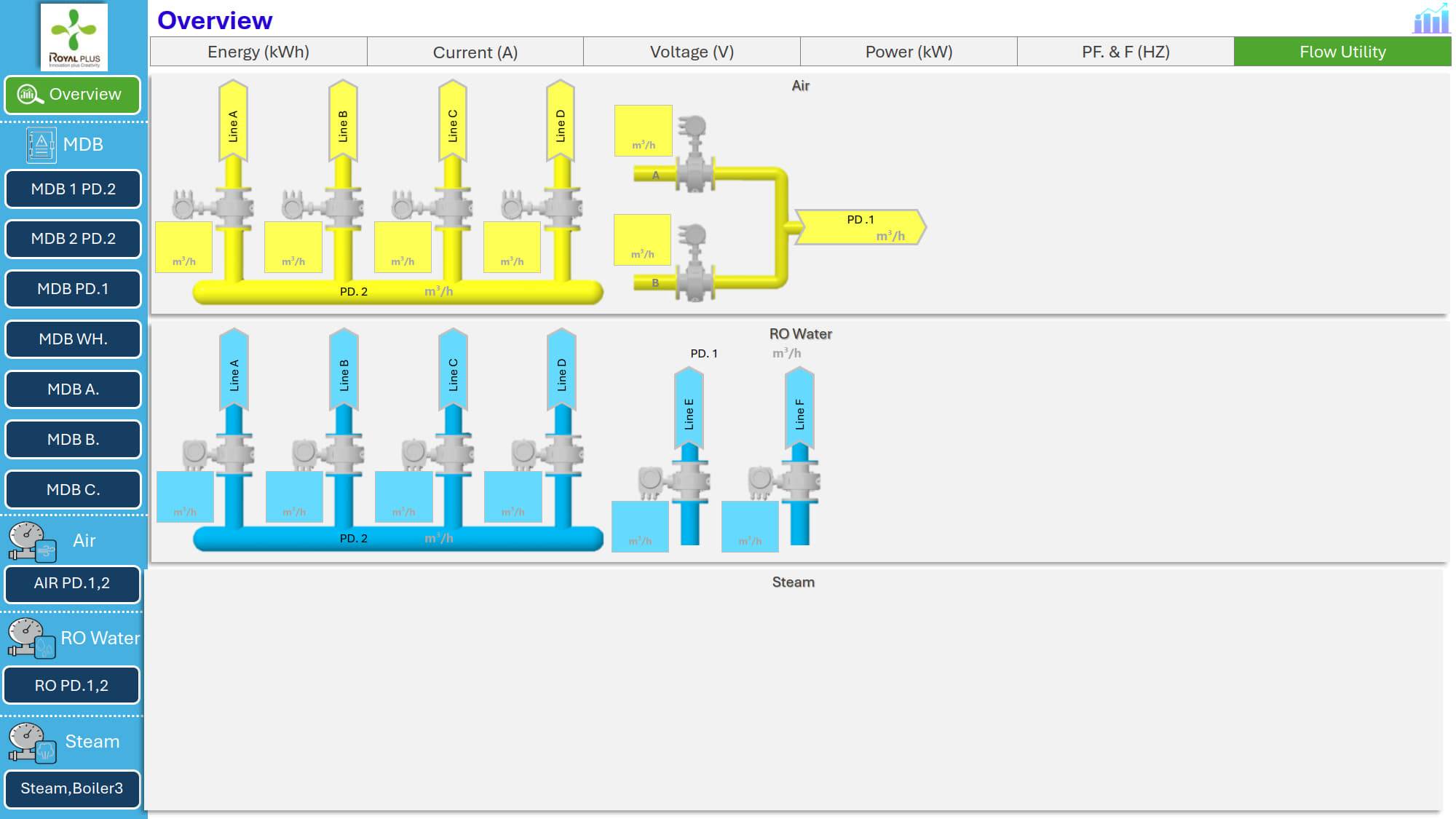This screenshot has height=819, width=1456.
Task: Click Air pipe A m³/h value box
Action: [x=643, y=131]
